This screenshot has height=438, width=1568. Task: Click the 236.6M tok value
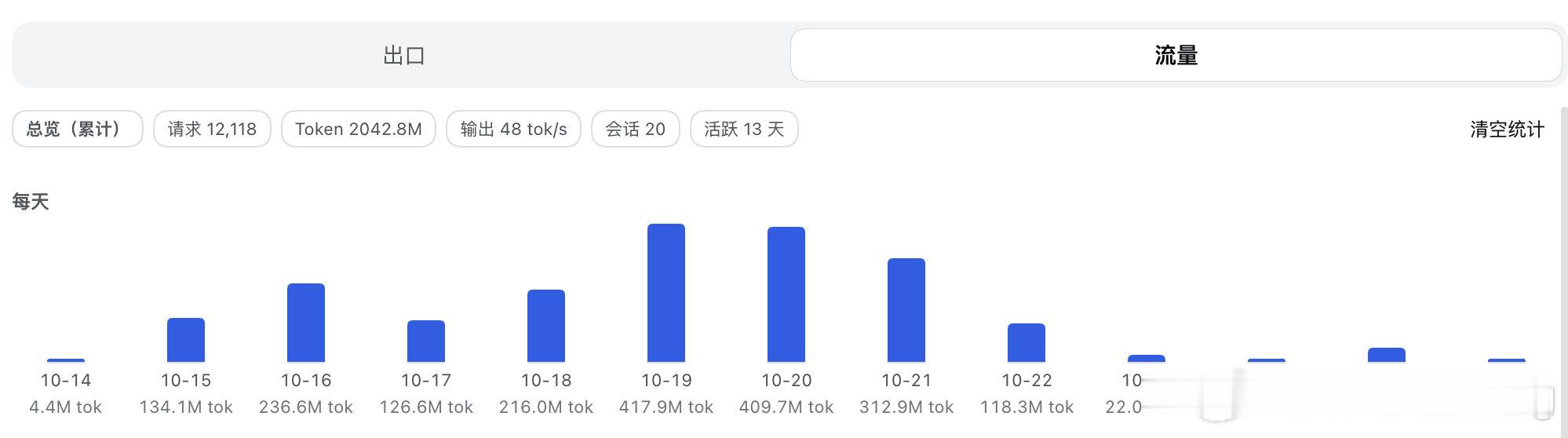point(306,407)
